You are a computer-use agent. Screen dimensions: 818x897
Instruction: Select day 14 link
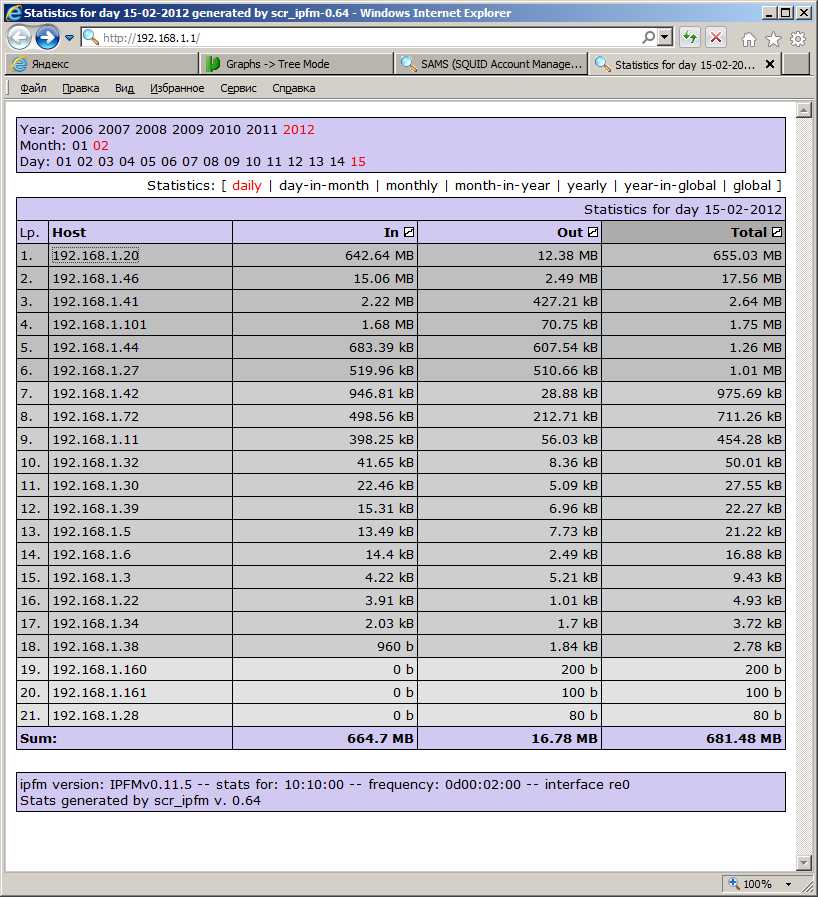tap(337, 161)
